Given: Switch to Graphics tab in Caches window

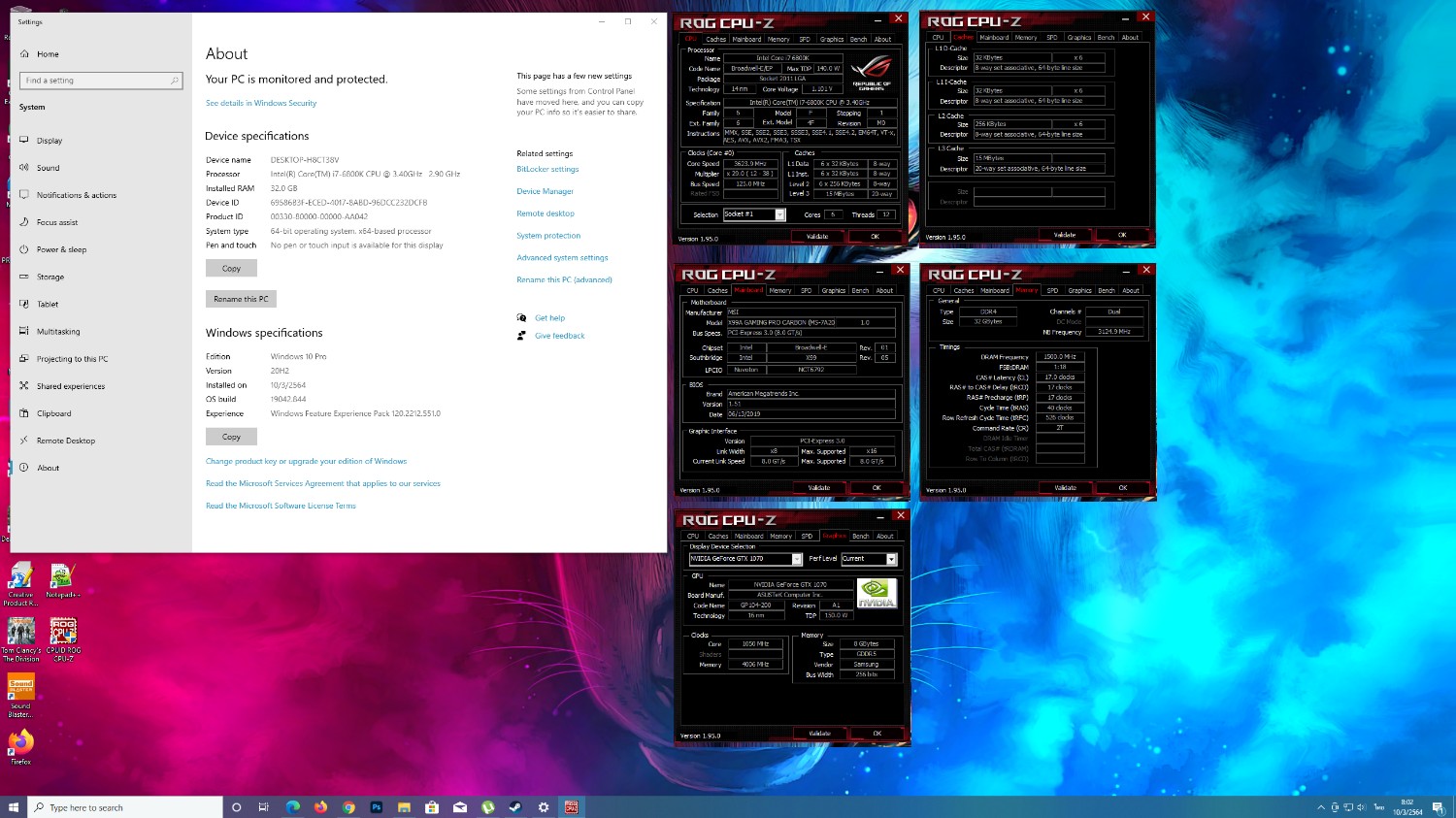Looking at the screenshot, I should (1078, 38).
